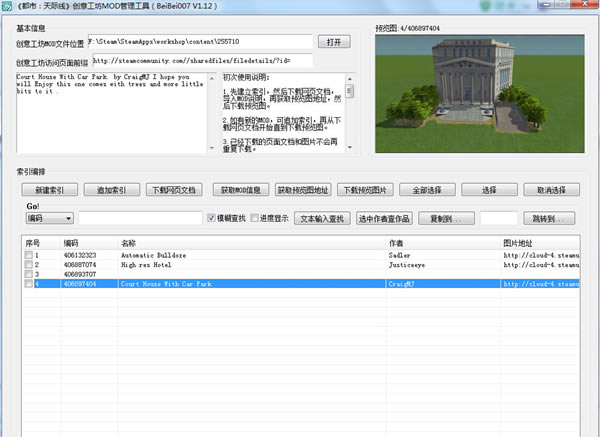Viewport: 600px width, 437px height.
Task: Click 获取MOD信息 button
Action: tap(239, 190)
